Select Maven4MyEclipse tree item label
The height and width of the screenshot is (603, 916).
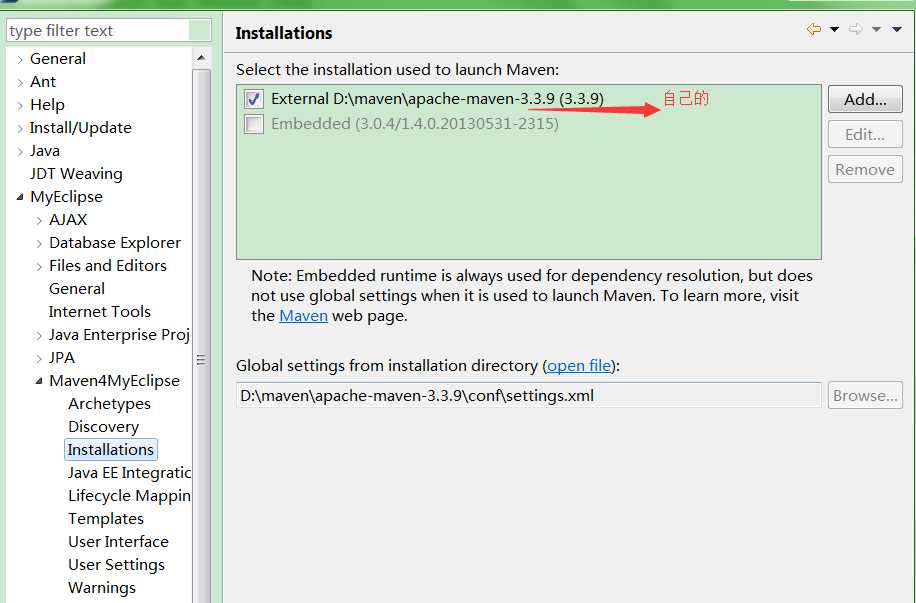pyautogui.click(x=114, y=380)
